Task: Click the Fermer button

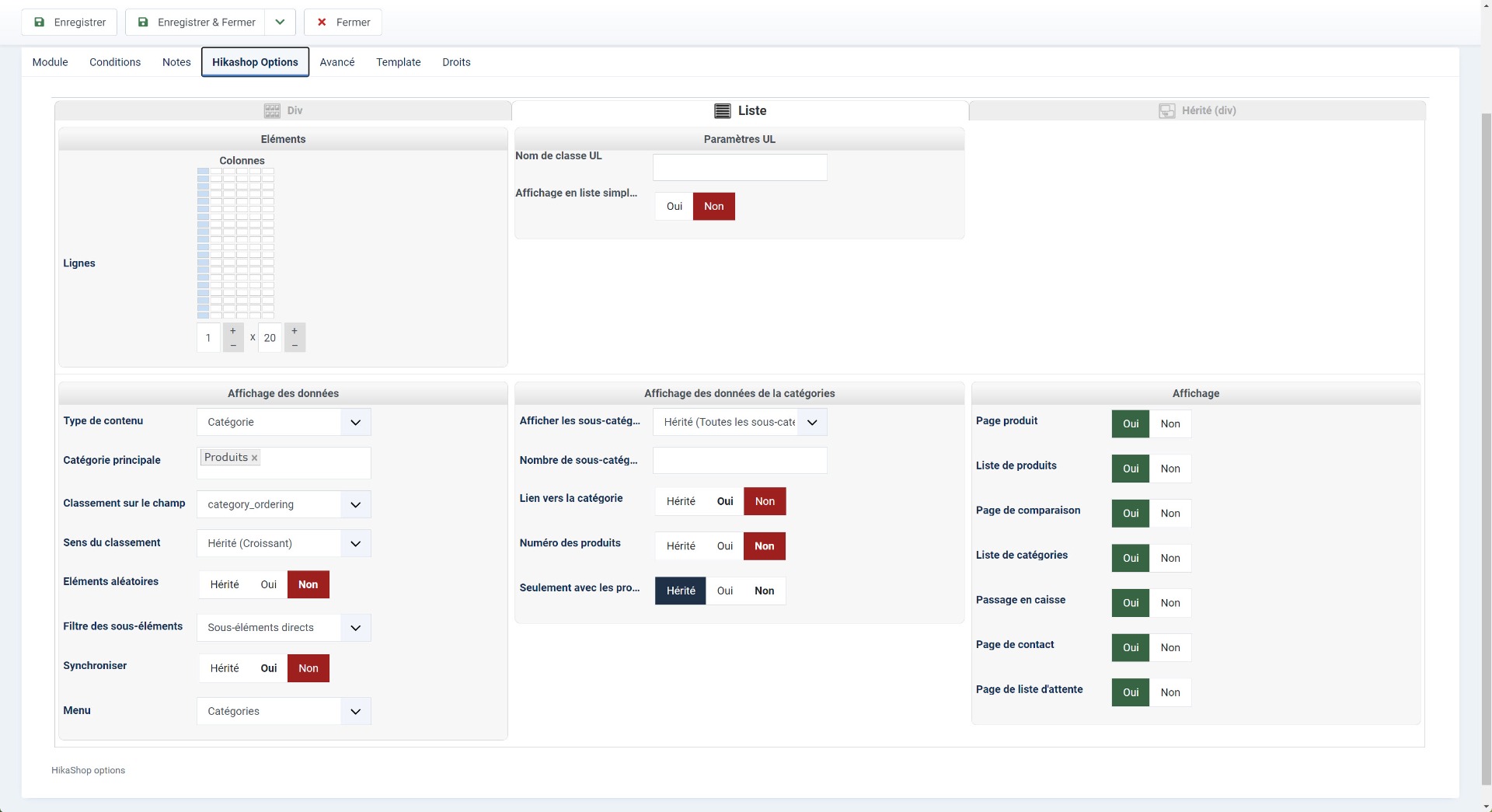Action: click(343, 23)
